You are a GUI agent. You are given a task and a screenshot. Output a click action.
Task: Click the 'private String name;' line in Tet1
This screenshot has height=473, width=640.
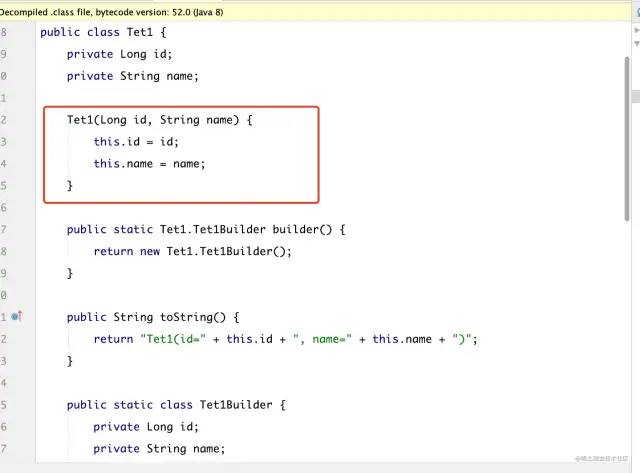tap(133, 76)
